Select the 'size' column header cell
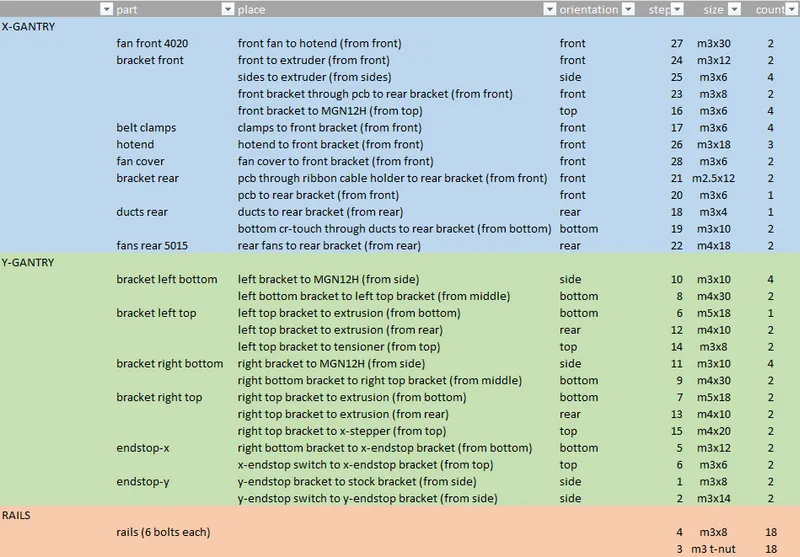Image resolution: width=800 pixels, height=557 pixels. (x=713, y=10)
